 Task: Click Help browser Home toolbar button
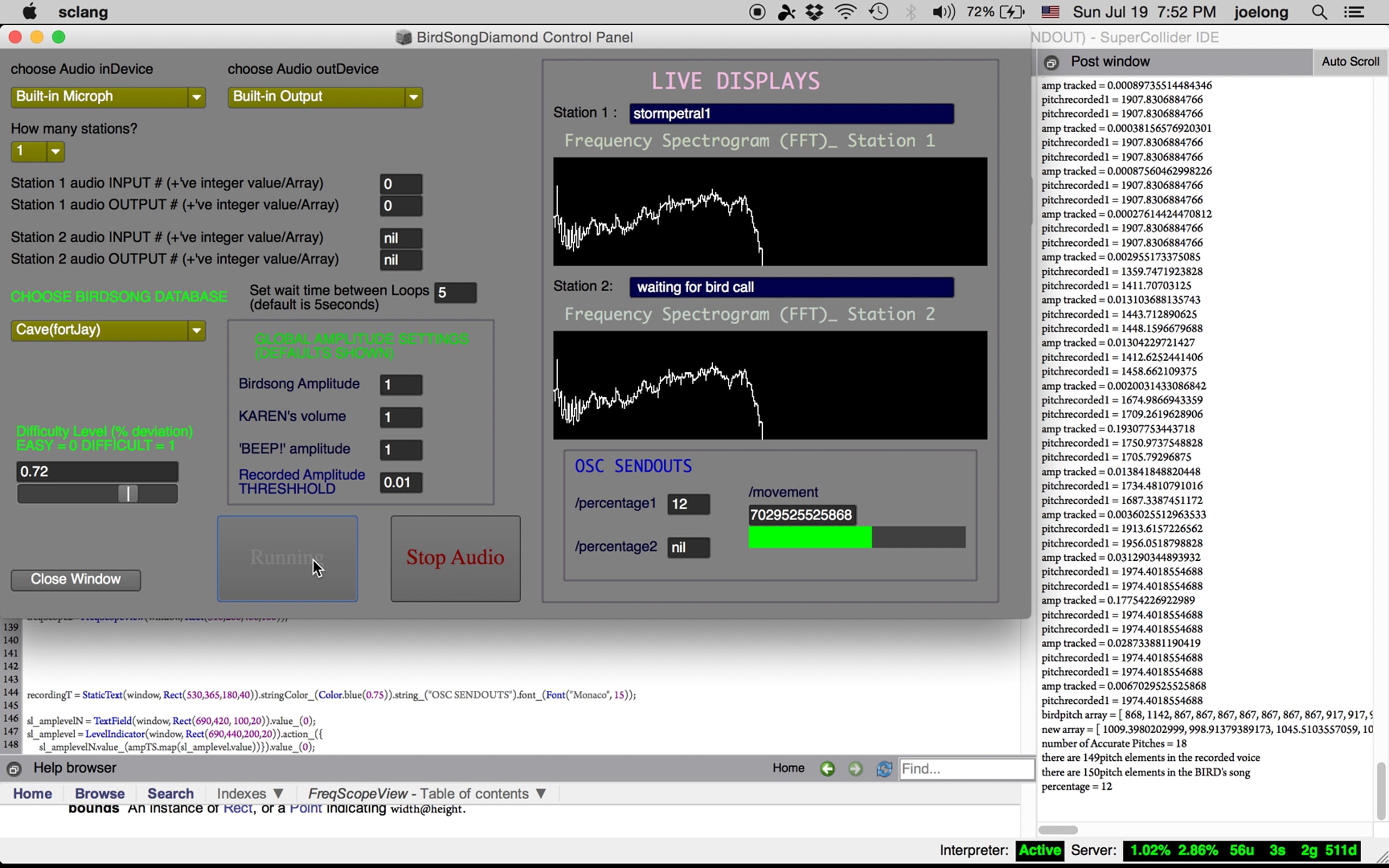point(788,768)
